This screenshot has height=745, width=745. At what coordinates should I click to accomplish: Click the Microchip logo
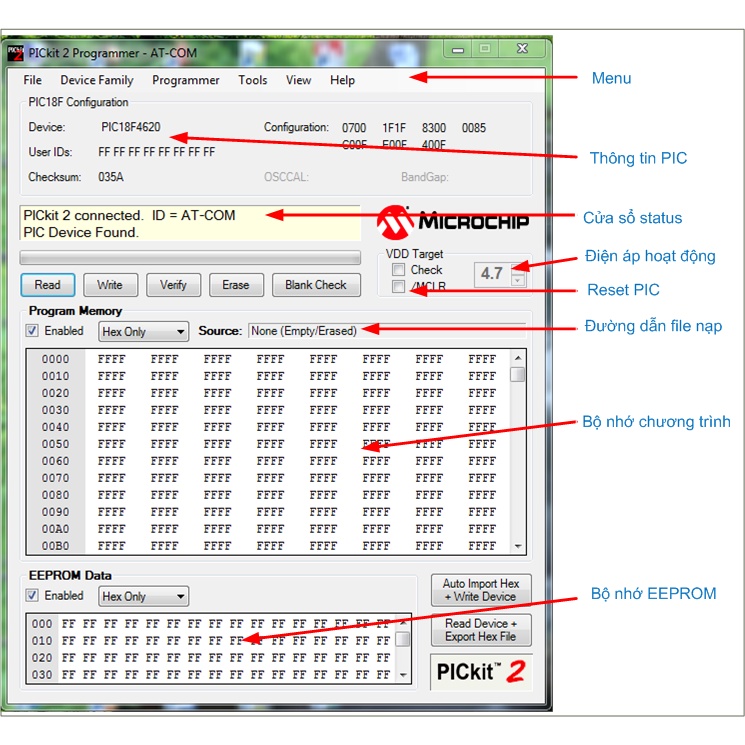pos(456,220)
